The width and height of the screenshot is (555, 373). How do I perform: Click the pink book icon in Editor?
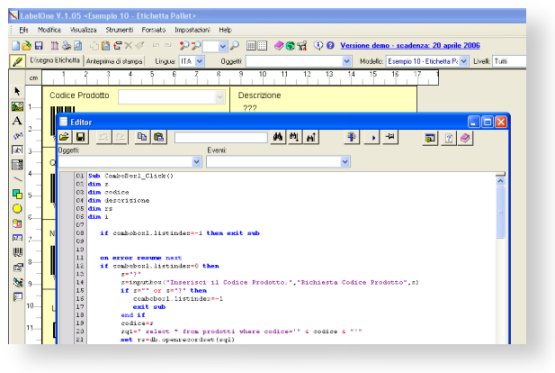[465, 138]
